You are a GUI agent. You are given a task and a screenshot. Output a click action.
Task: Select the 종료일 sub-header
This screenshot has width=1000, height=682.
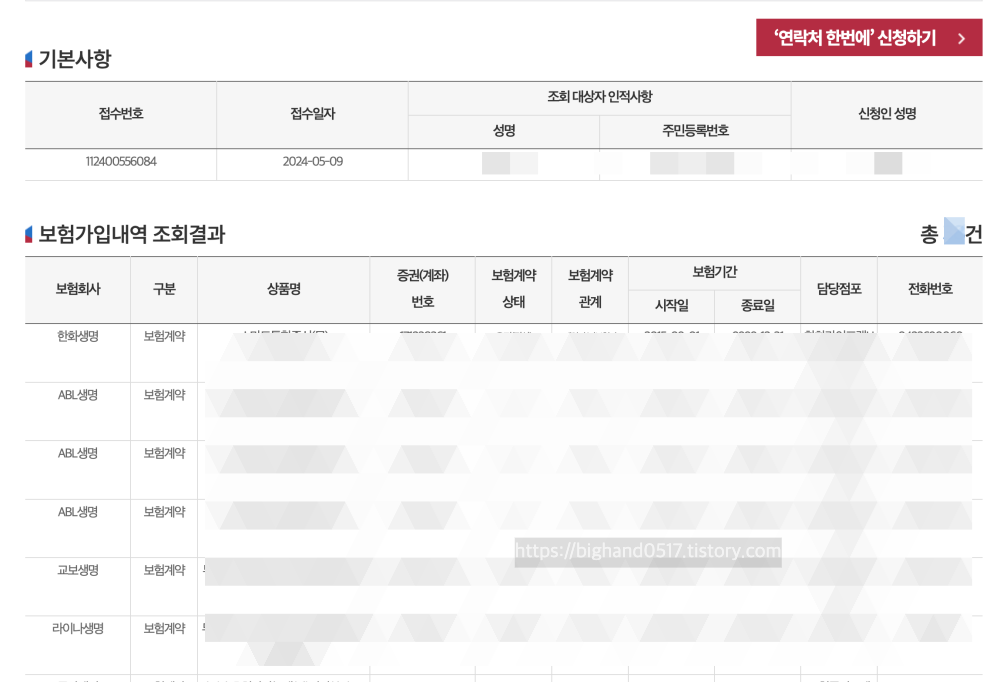click(758, 306)
